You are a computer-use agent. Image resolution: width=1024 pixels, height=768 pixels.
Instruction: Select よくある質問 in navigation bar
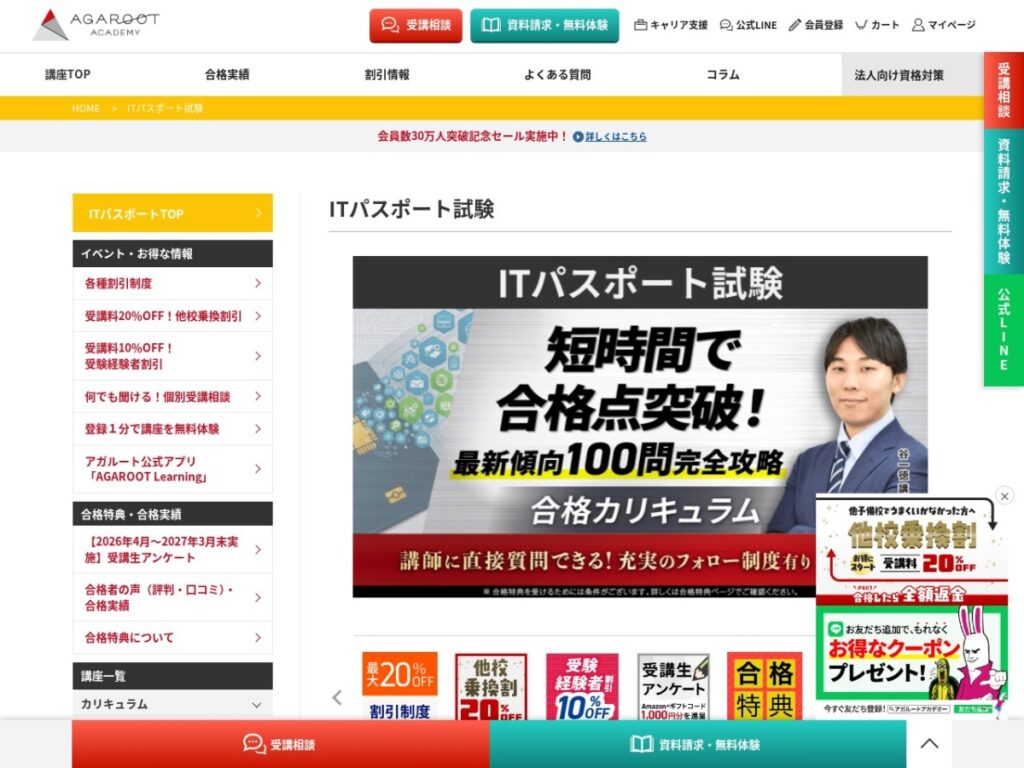(557, 74)
